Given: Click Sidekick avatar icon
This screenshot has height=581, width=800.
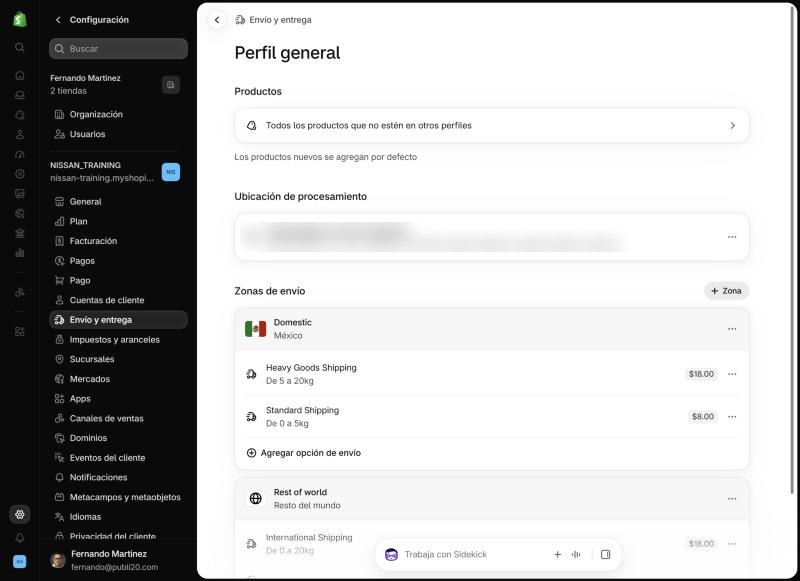Looking at the screenshot, I should [x=391, y=554].
